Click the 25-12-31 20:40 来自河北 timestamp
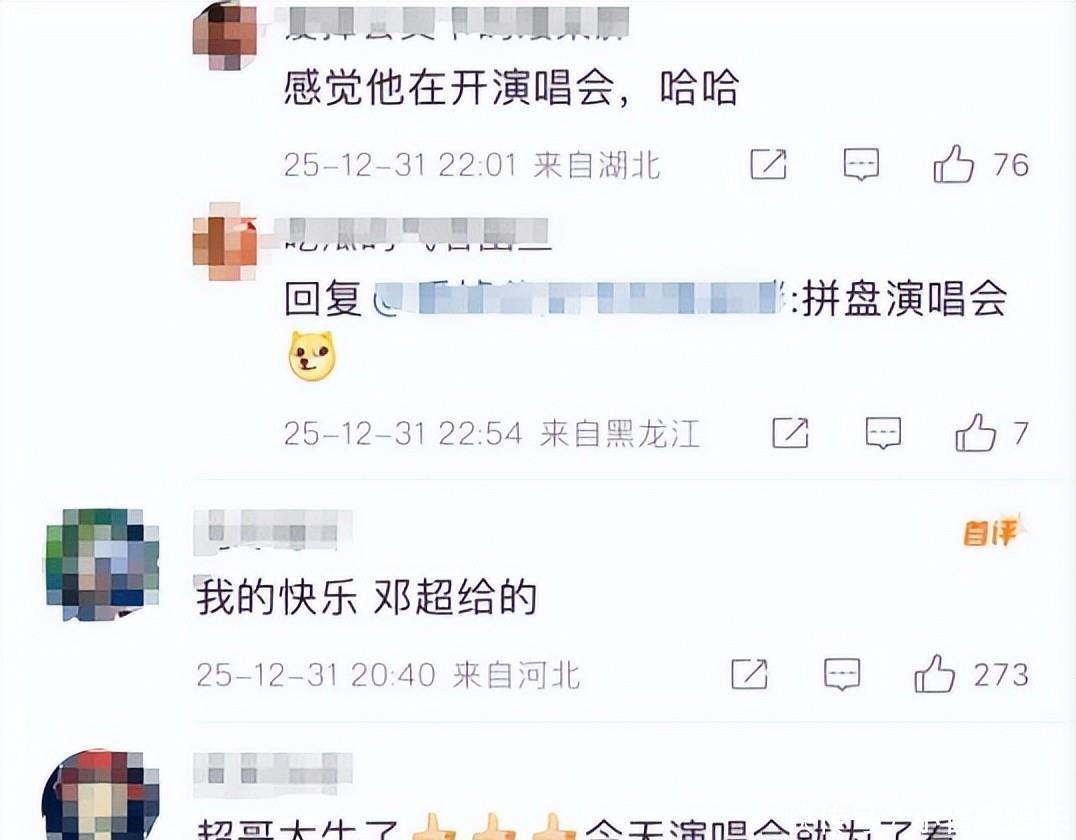The height and width of the screenshot is (840, 1076). [388, 675]
